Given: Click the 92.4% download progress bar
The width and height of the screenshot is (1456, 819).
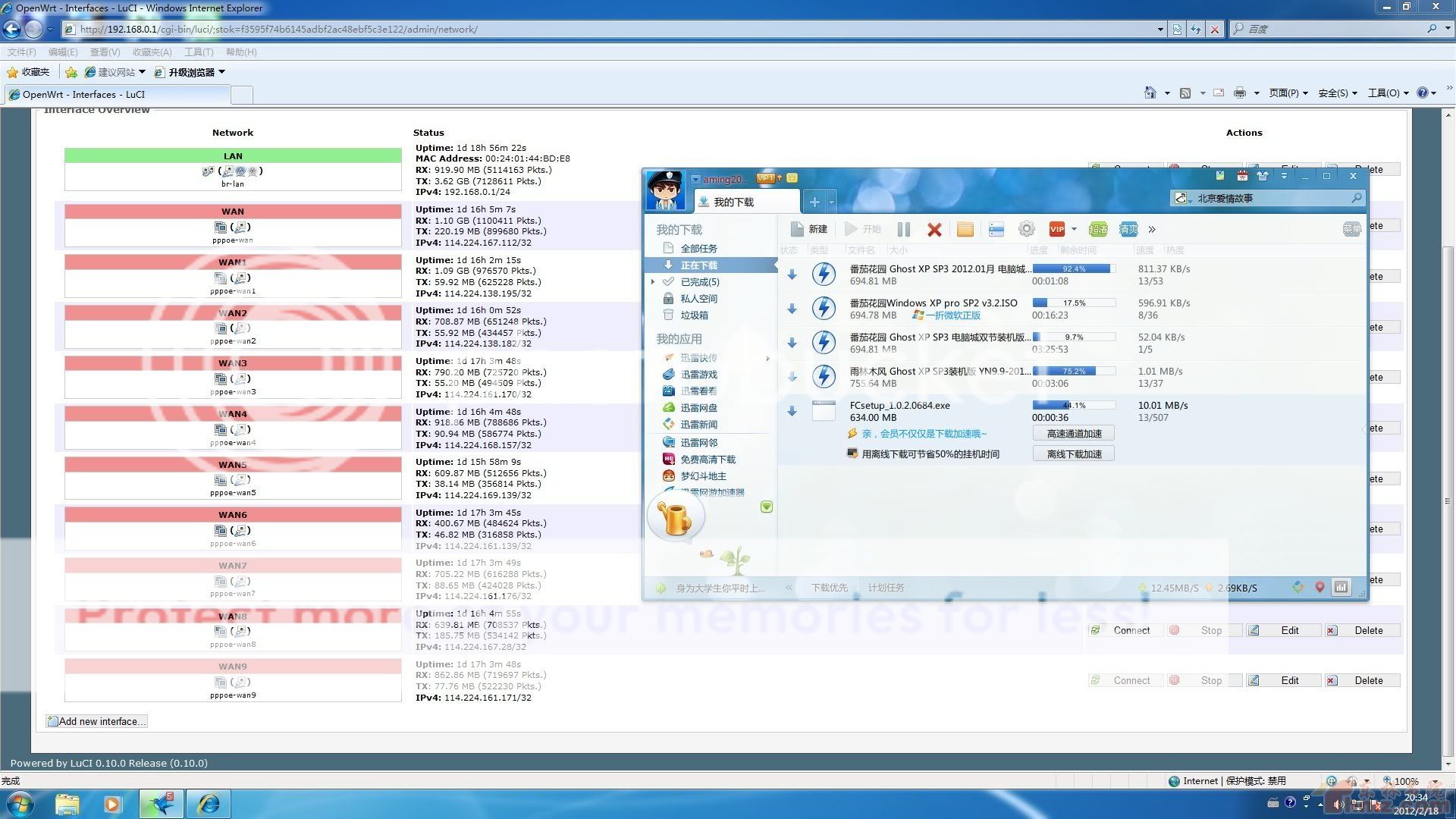Looking at the screenshot, I should coord(1074,268).
